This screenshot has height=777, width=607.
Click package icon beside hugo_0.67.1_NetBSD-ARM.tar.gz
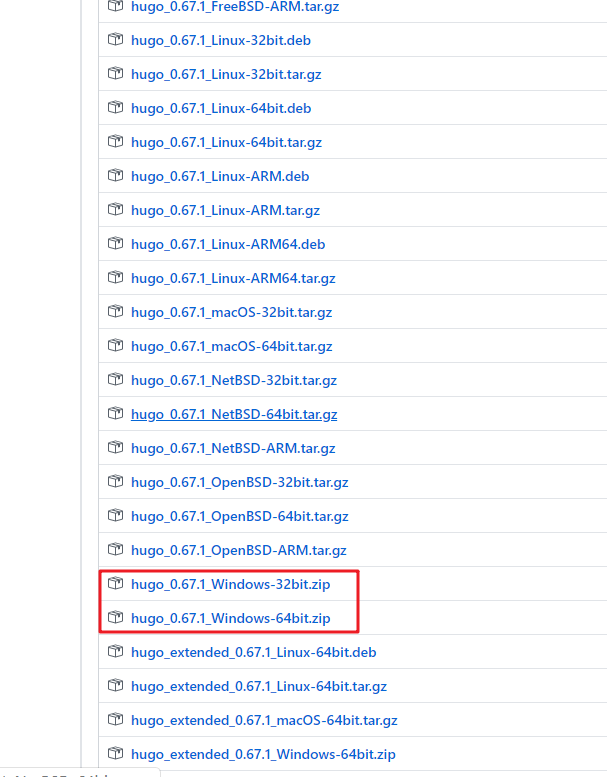(x=115, y=447)
